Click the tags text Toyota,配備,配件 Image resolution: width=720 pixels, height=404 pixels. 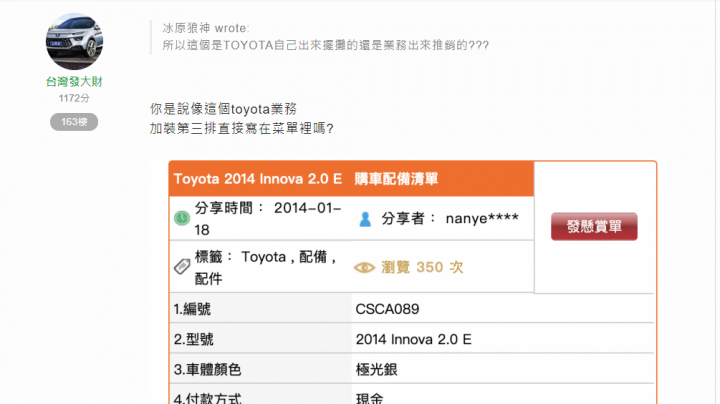(x=266, y=267)
